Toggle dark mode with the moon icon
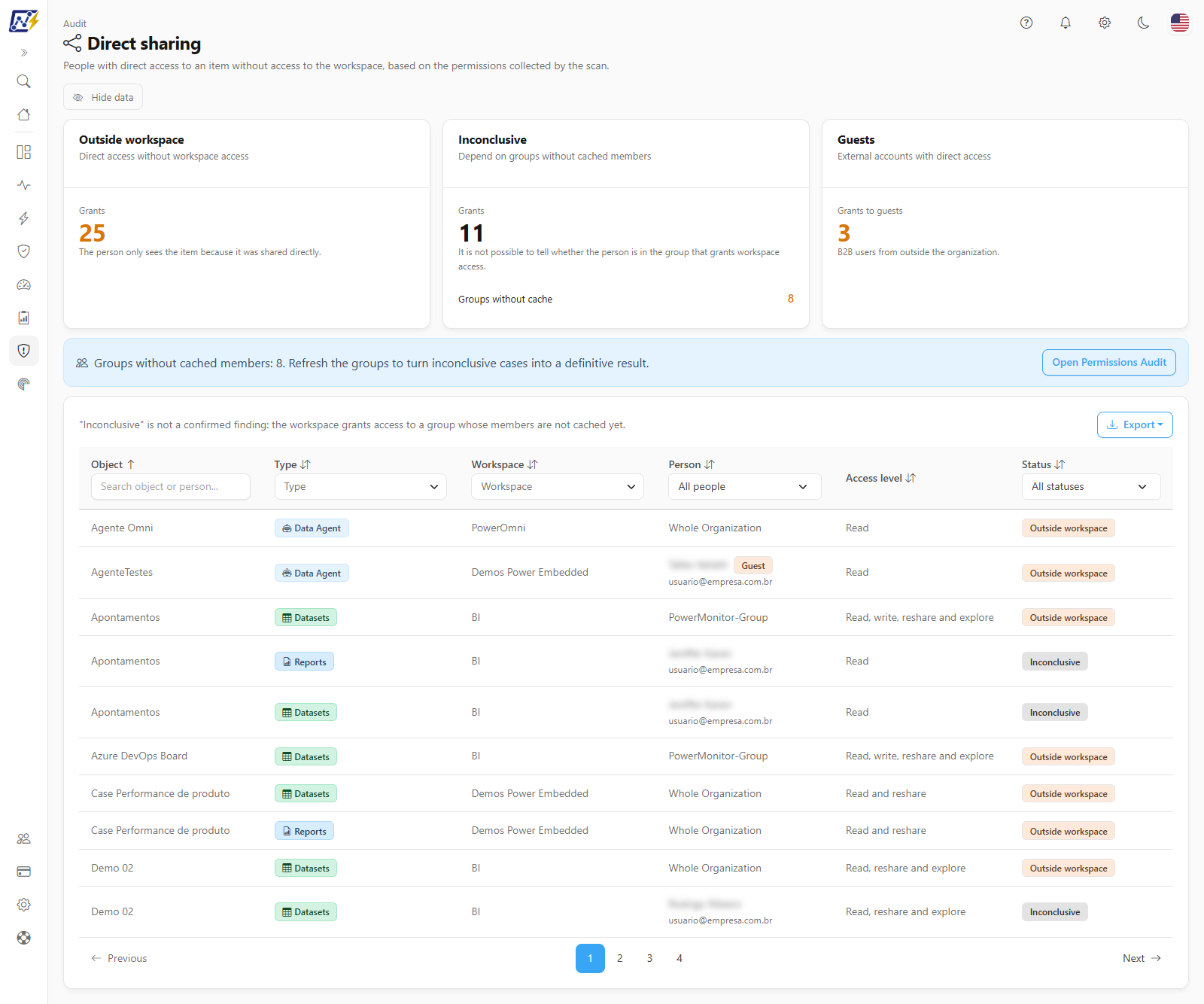Image resolution: width=1204 pixels, height=1004 pixels. tap(1144, 23)
